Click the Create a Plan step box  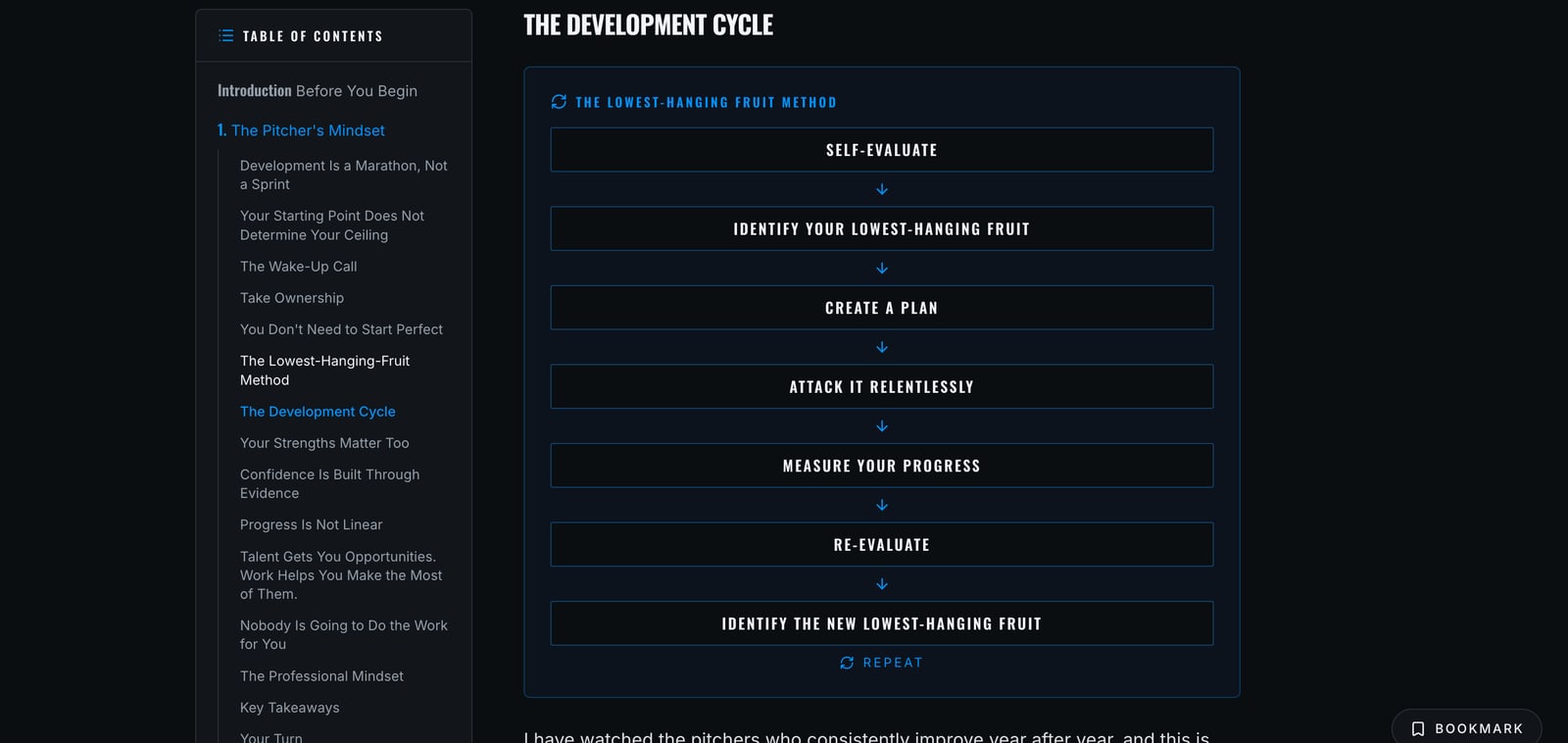882,308
